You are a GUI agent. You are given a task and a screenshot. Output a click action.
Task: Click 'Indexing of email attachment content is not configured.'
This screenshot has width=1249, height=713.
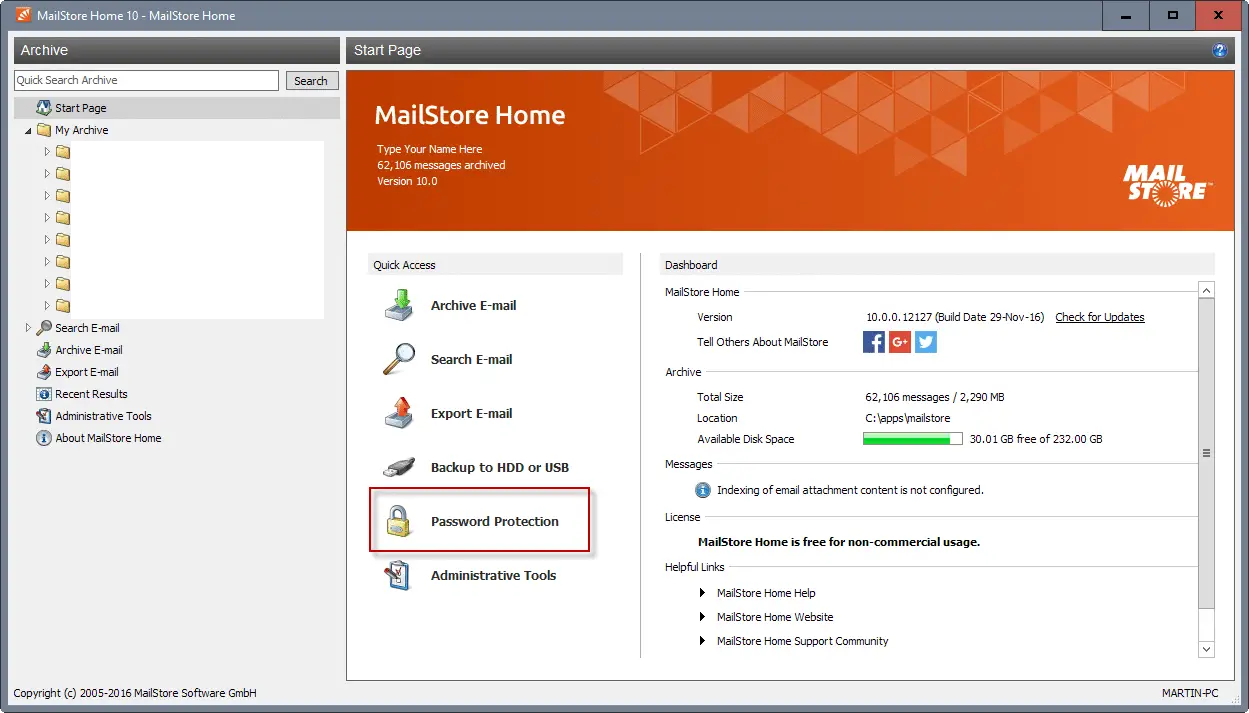click(x=850, y=490)
